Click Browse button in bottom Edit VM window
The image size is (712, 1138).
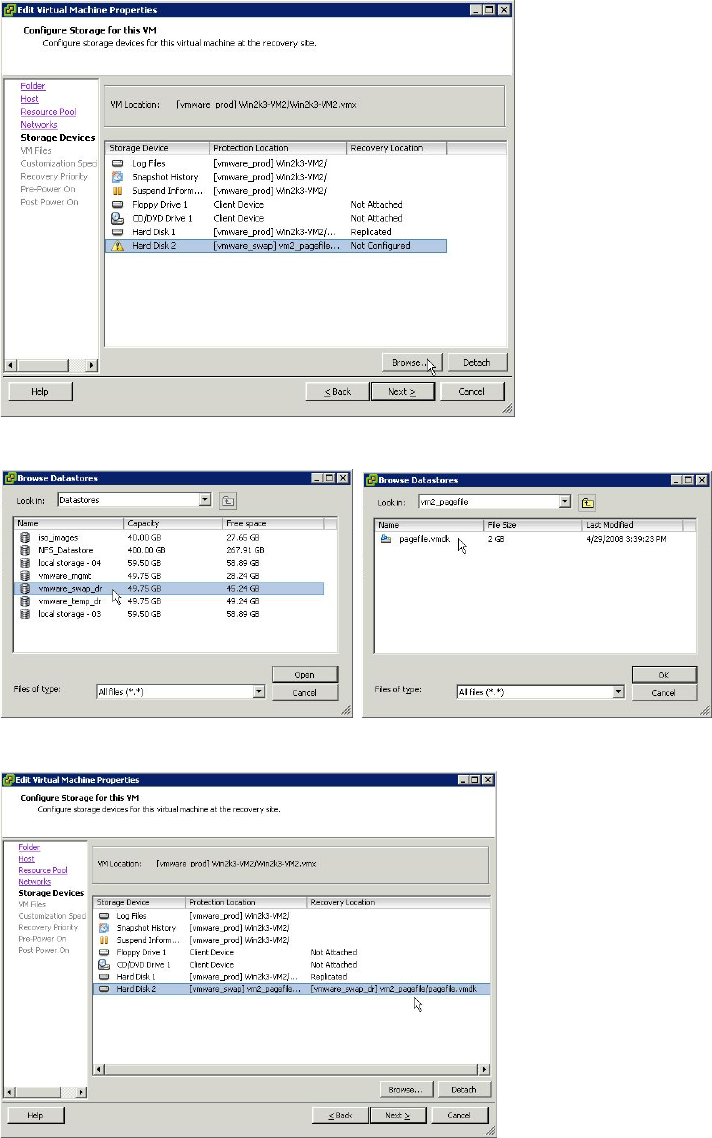pos(406,1089)
